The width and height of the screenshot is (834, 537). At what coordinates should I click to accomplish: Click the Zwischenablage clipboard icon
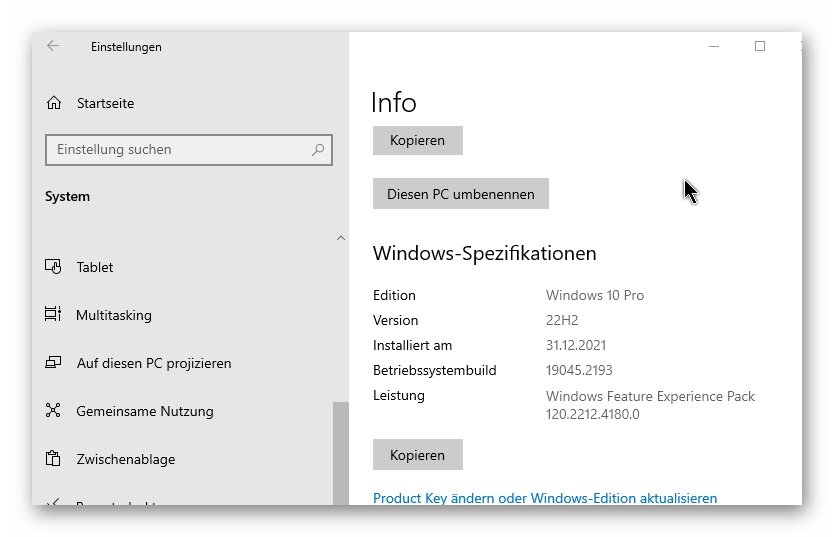click(x=54, y=459)
